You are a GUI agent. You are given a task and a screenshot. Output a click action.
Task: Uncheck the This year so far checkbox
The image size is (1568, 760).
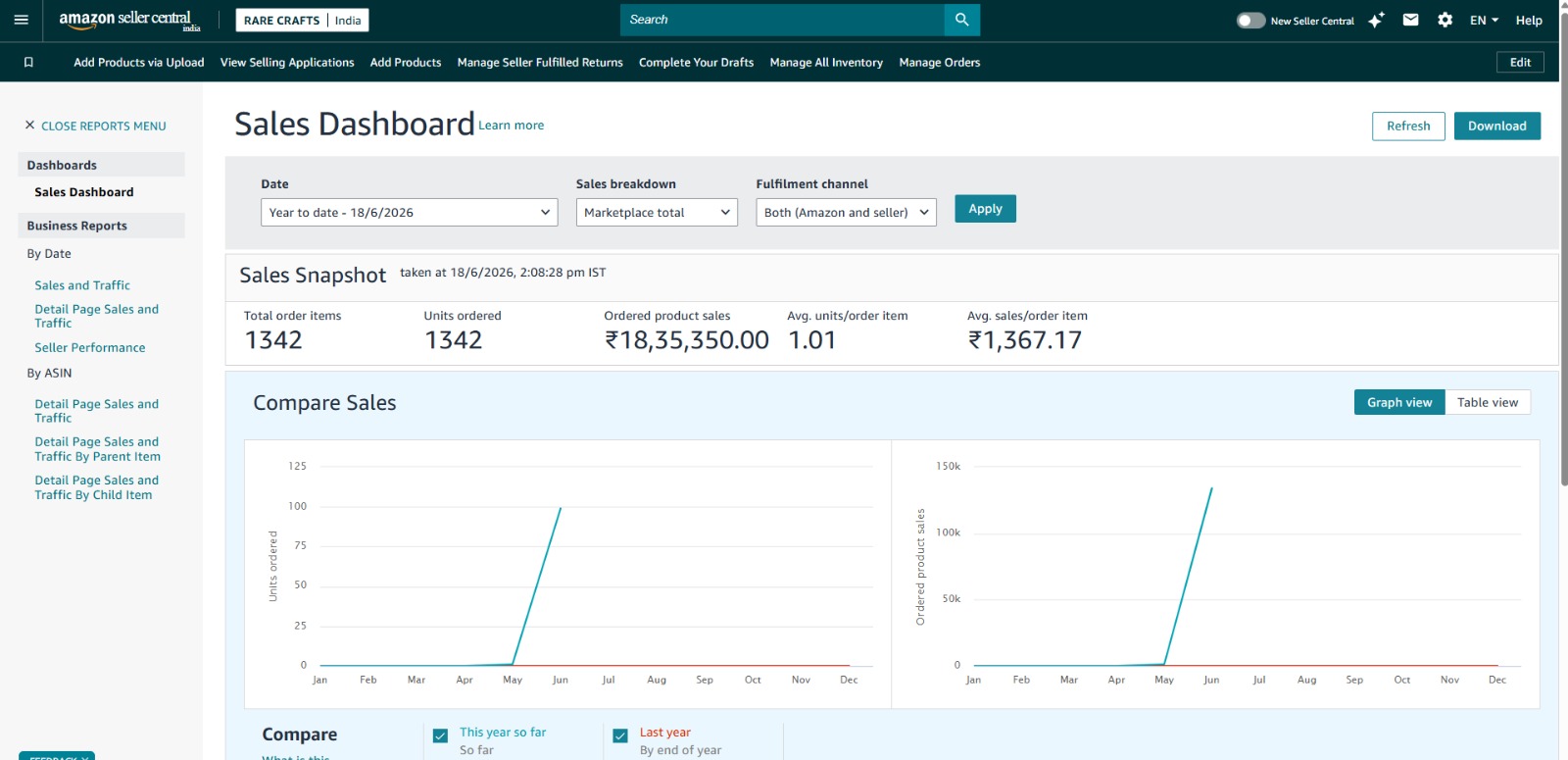pyautogui.click(x=441, y=735)
